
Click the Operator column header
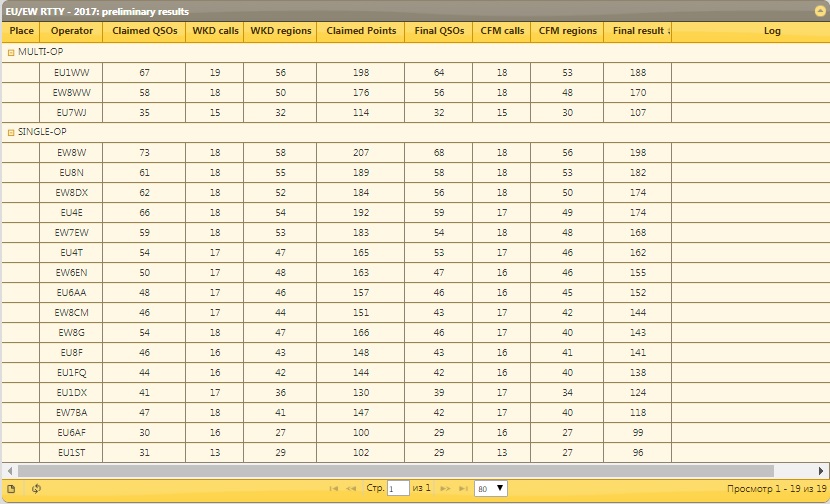pyautogui.click(x=71, y=31)
